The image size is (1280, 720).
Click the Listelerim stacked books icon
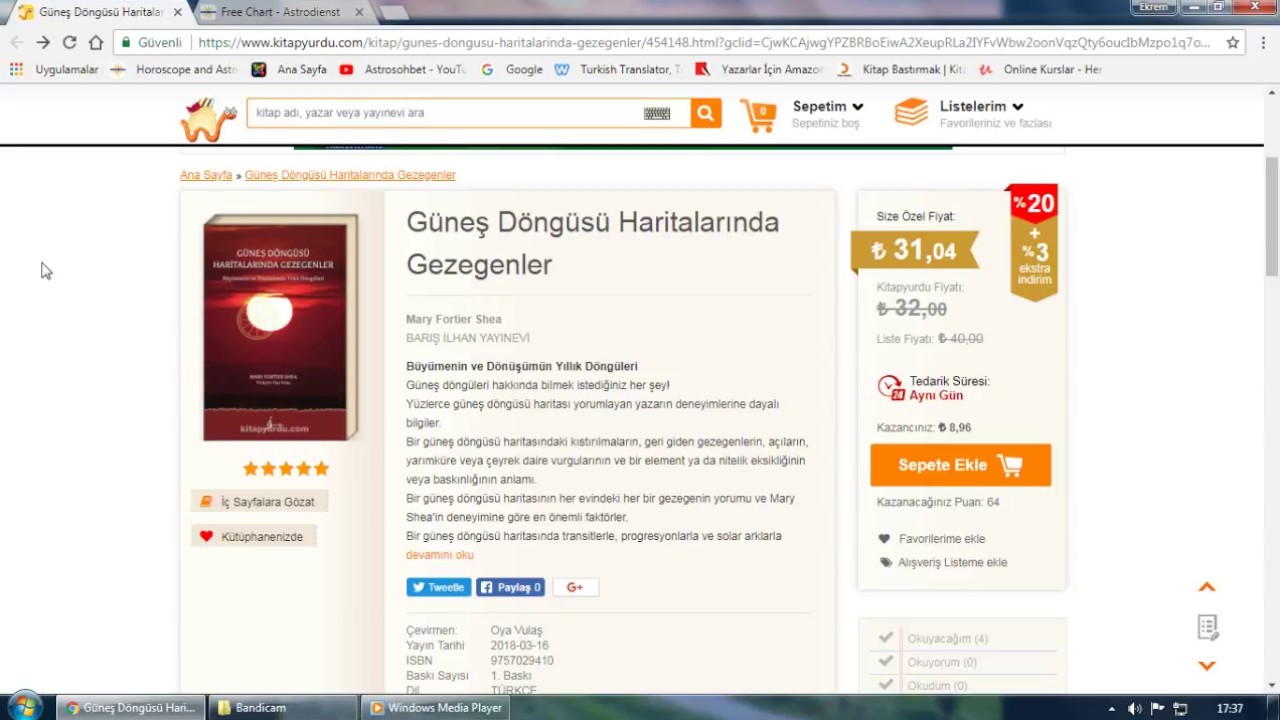[911, 112]
